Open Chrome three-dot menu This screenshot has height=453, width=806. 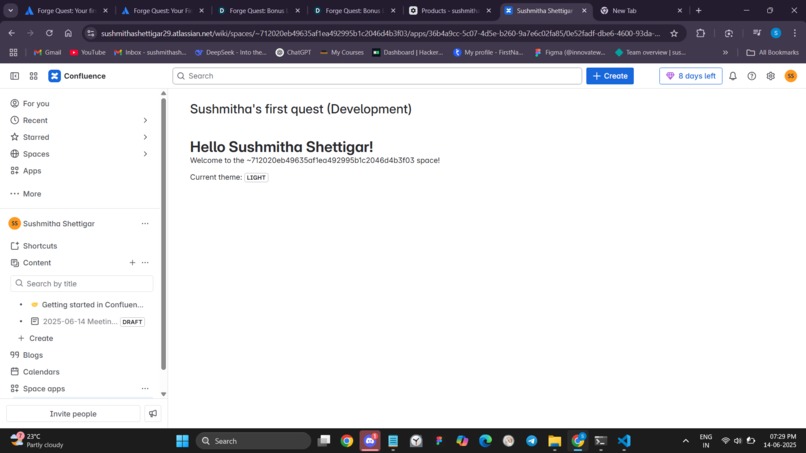point(795,33)
